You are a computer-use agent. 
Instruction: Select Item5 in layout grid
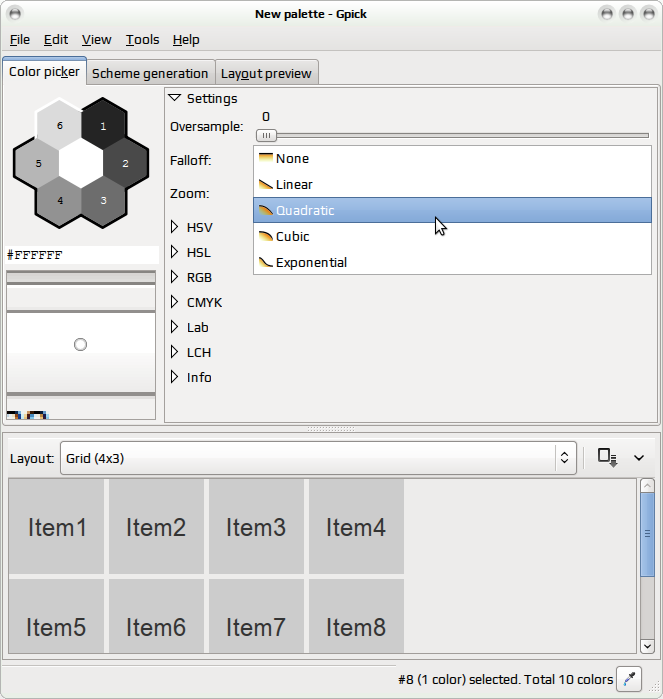(56, 616)
